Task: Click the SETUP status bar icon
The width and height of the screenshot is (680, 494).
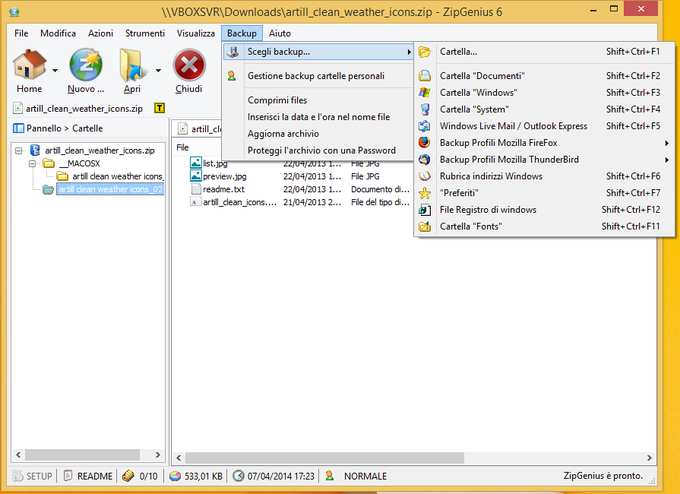Action: [x=18, y=476]
